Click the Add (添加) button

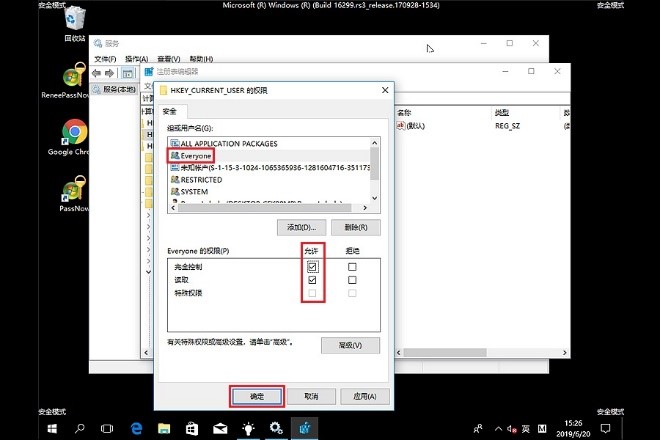[x=301, y=227]
